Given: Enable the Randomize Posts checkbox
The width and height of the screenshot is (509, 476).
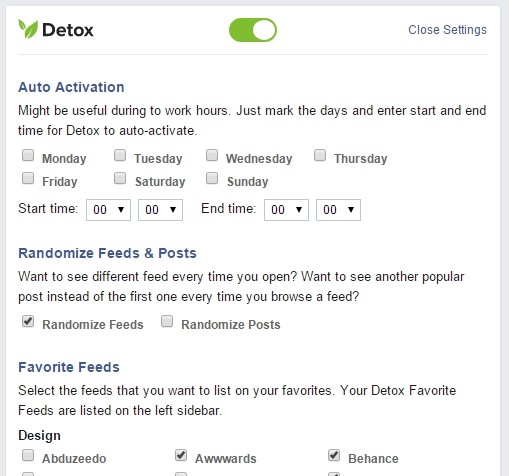Looking at the screenshot, I should [167, 321].
